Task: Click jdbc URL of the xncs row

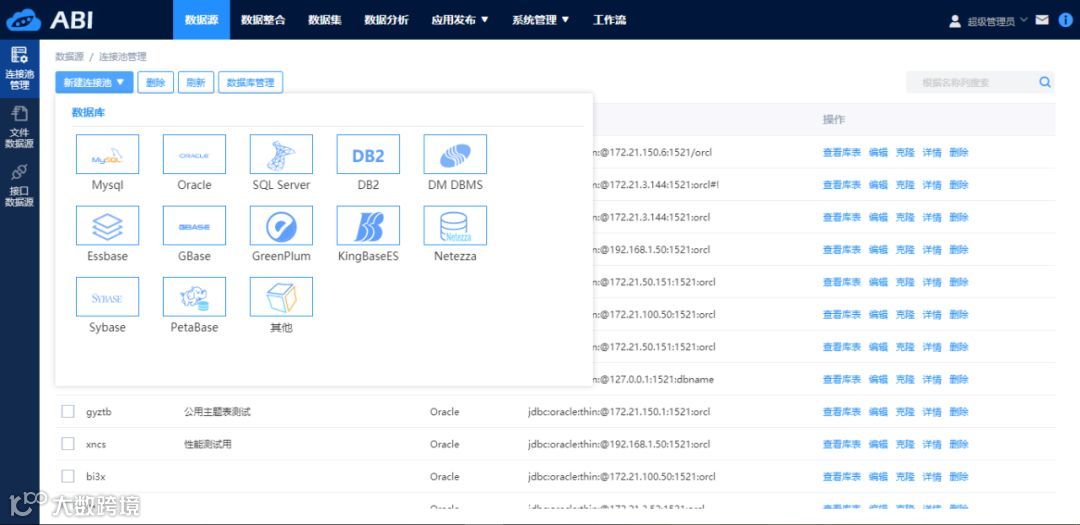Action: tap(619, 444)
